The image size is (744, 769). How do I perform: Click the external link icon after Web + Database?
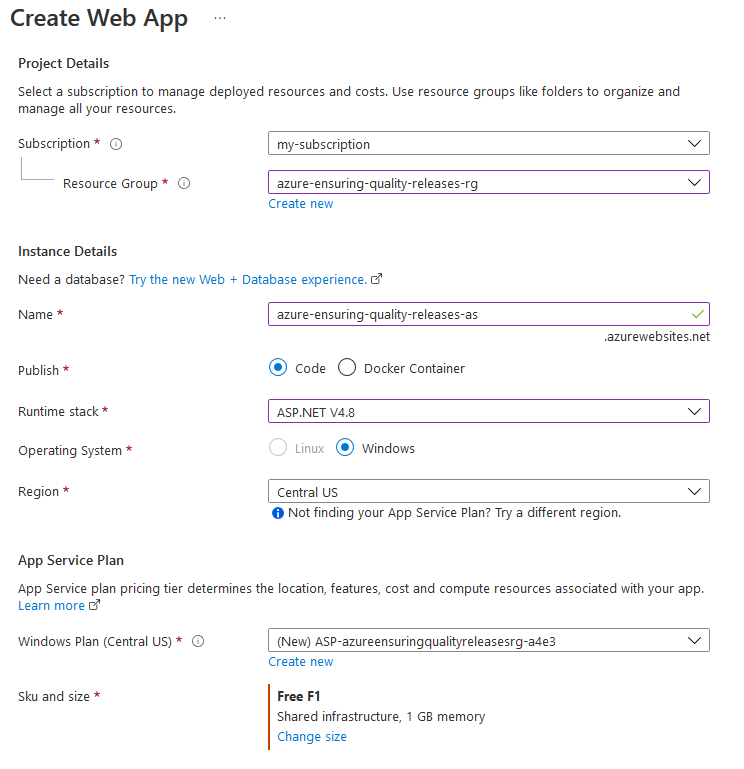tap(377, 280)
